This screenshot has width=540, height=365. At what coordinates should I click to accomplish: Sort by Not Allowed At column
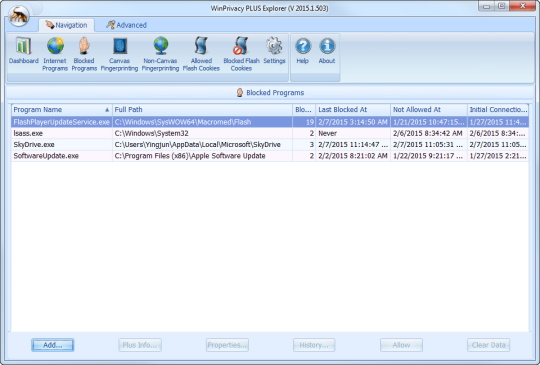point(429,110)
